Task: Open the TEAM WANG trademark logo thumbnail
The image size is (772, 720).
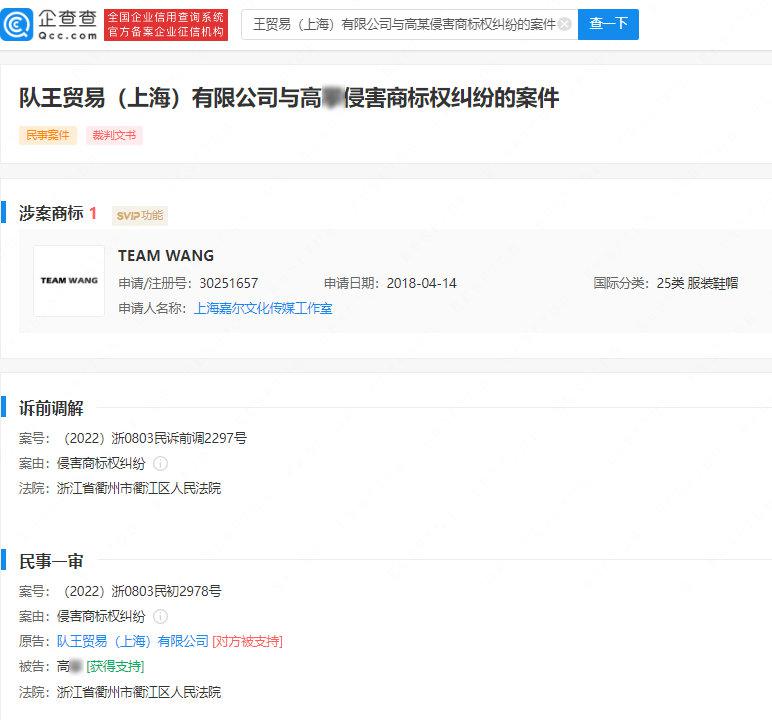Action: [69, 281]
